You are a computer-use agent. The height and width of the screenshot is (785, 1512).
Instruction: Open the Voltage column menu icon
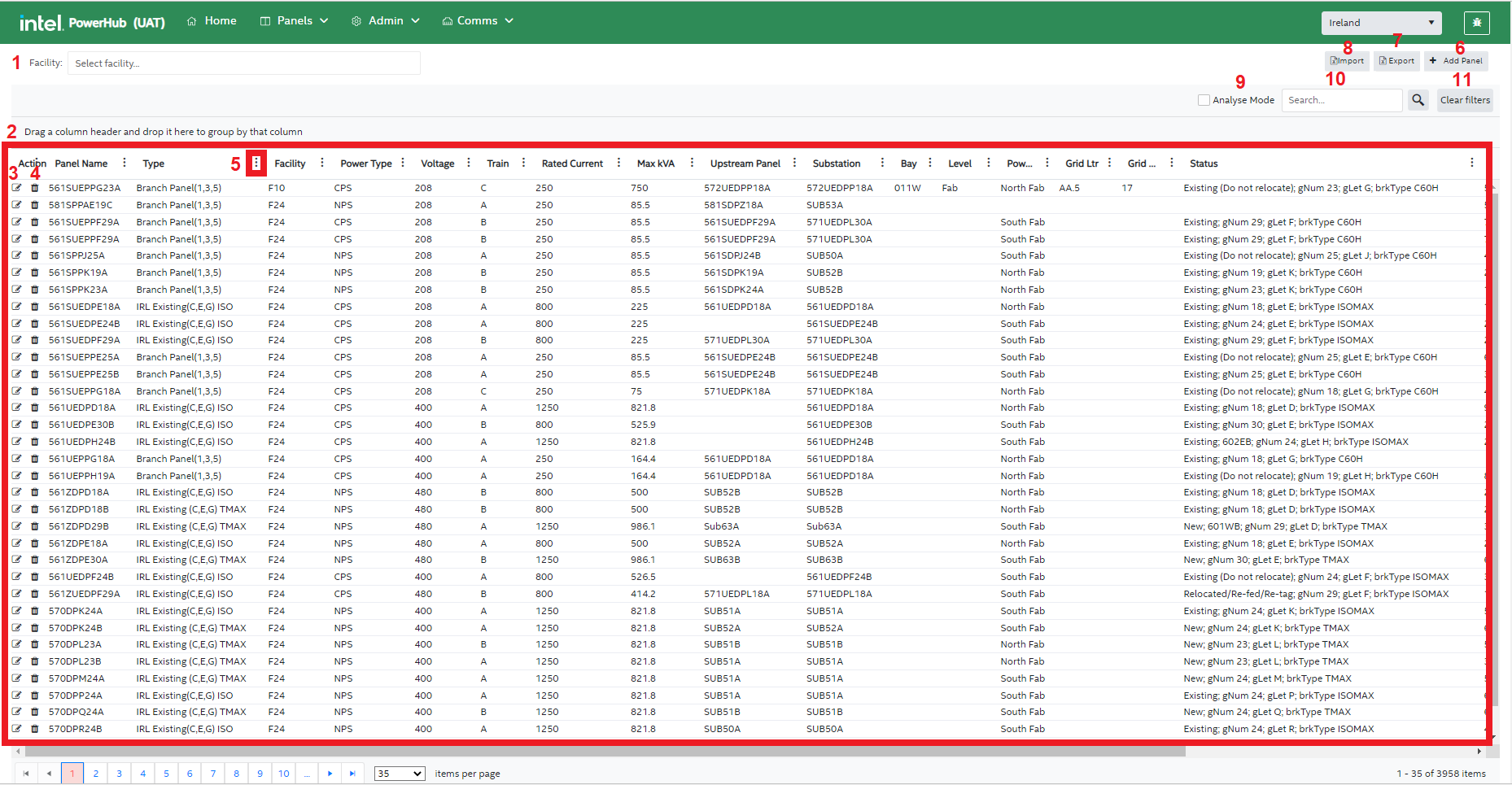pyautogui.click(x=469, y=164)
